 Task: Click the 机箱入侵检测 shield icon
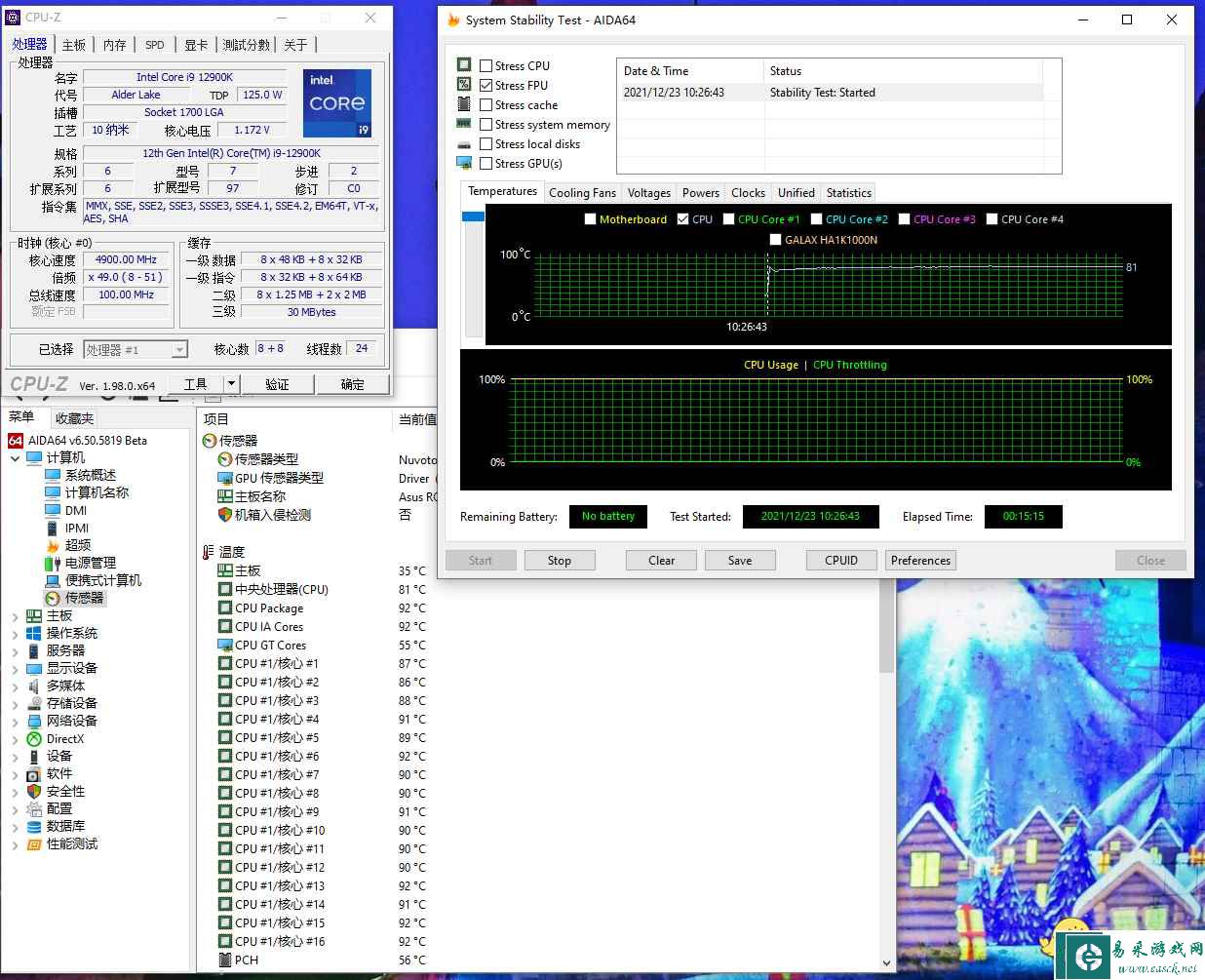click(224, 515)
